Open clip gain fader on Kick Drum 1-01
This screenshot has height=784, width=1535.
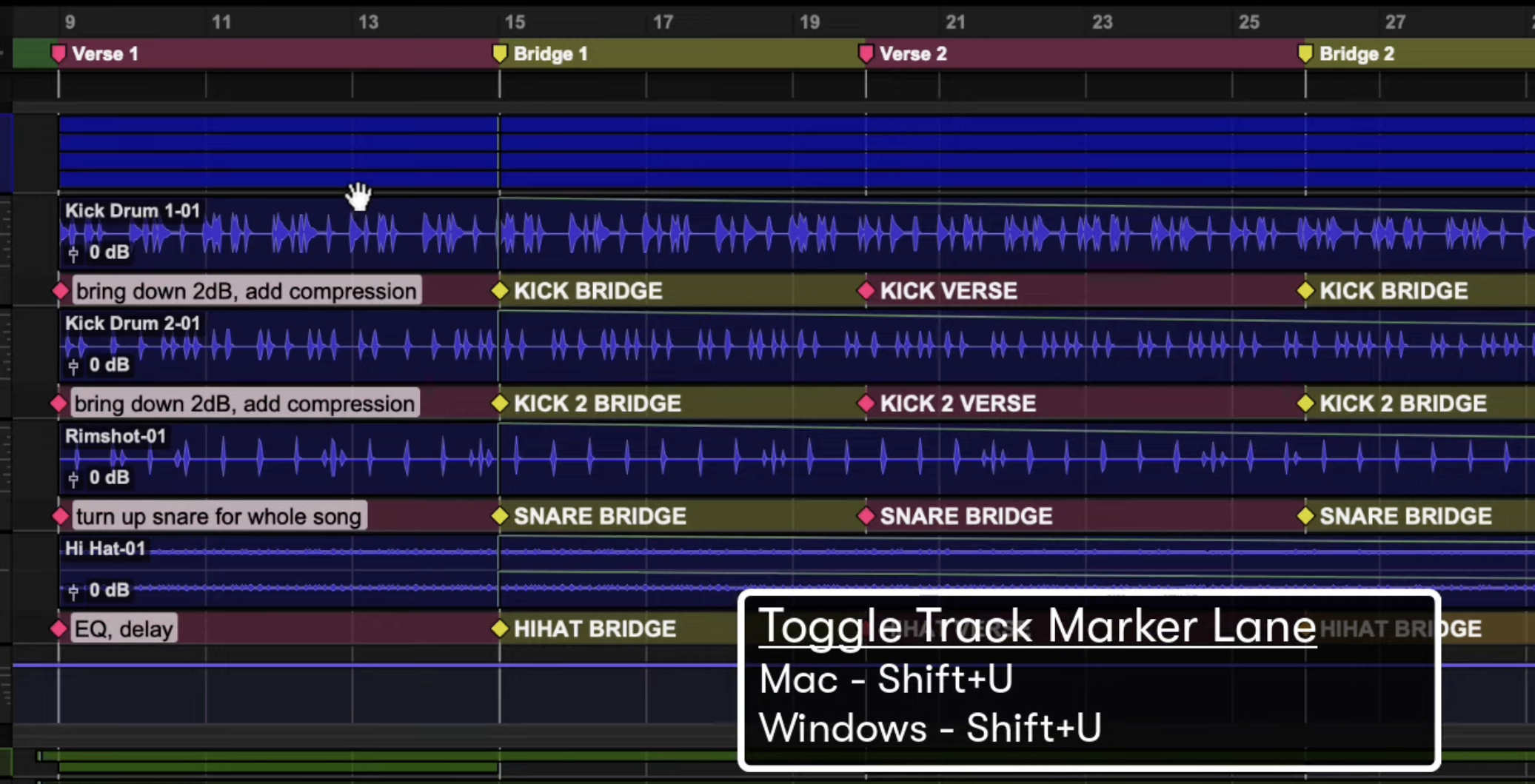73,253
